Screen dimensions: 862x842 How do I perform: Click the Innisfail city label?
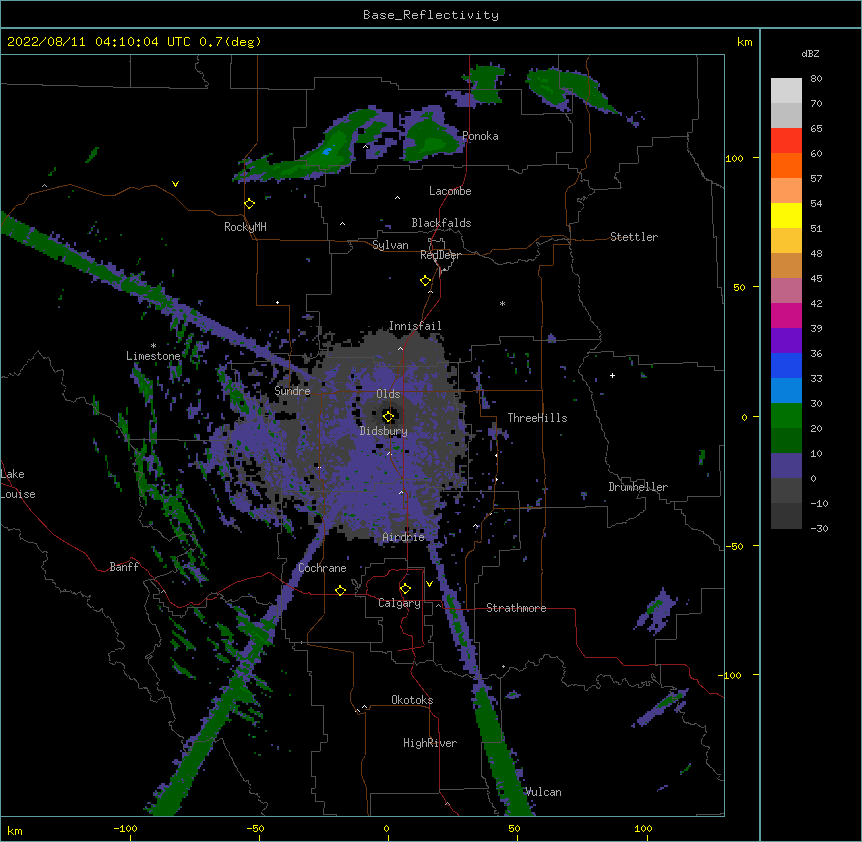[x=415, y=326]
